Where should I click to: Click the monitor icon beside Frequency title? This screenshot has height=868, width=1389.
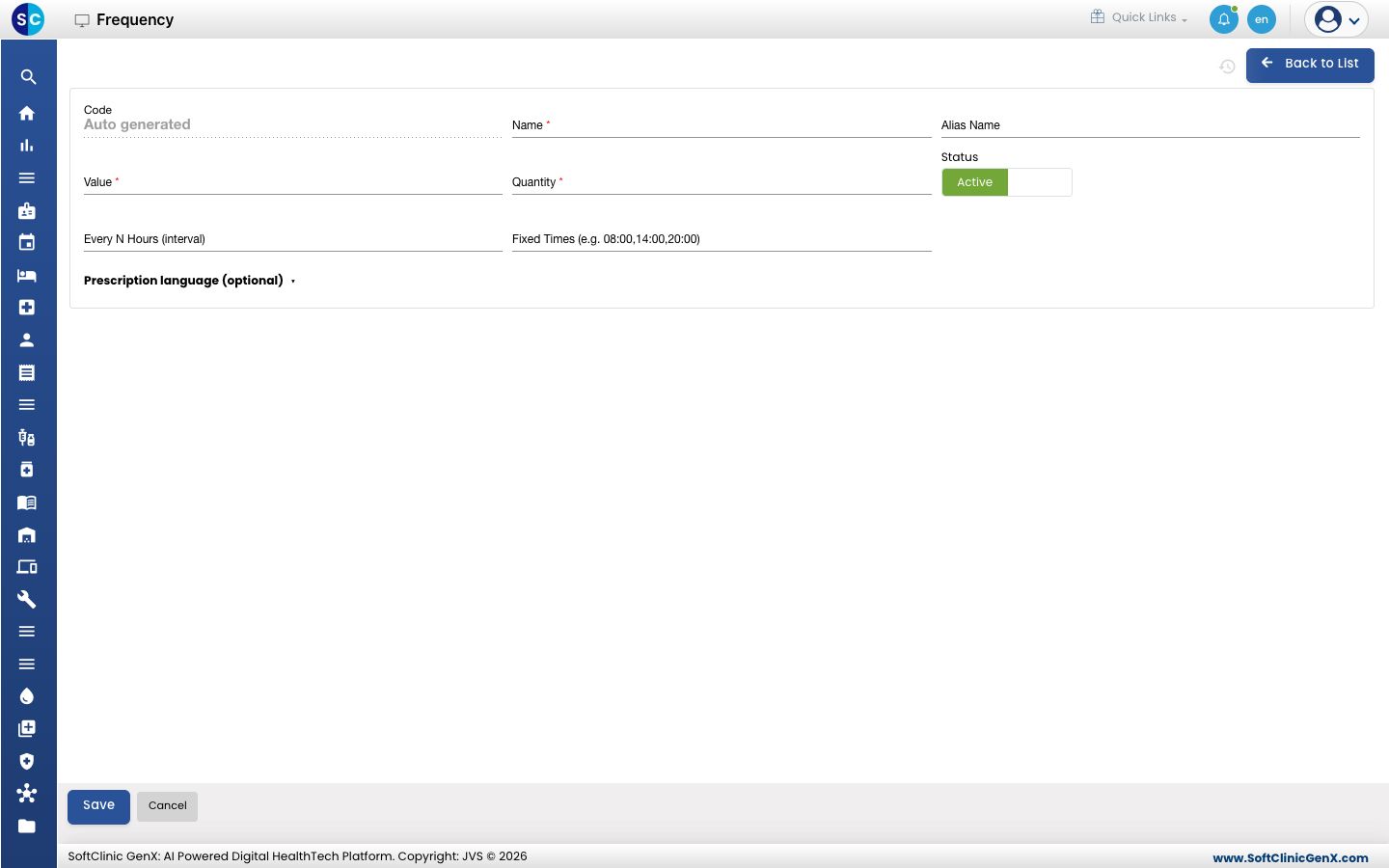(82, 20)
